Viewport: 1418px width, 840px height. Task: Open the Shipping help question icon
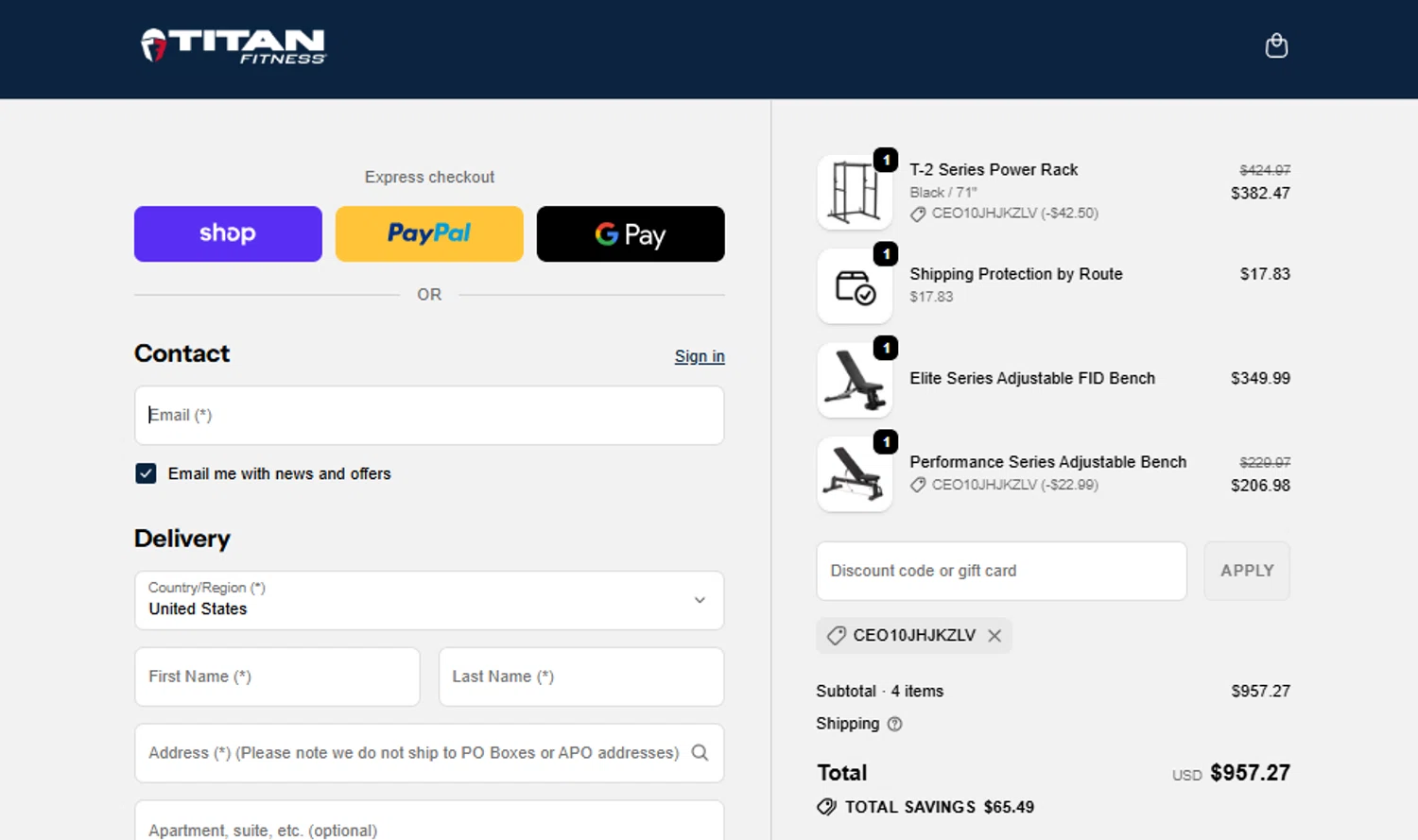894,724
